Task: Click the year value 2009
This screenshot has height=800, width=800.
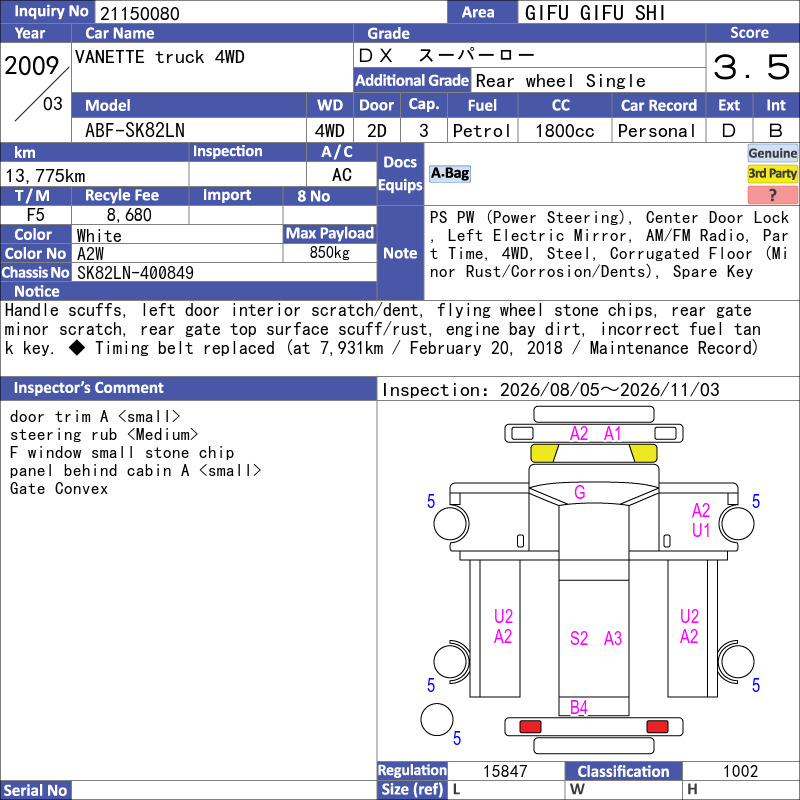Action: click(32, 66)
